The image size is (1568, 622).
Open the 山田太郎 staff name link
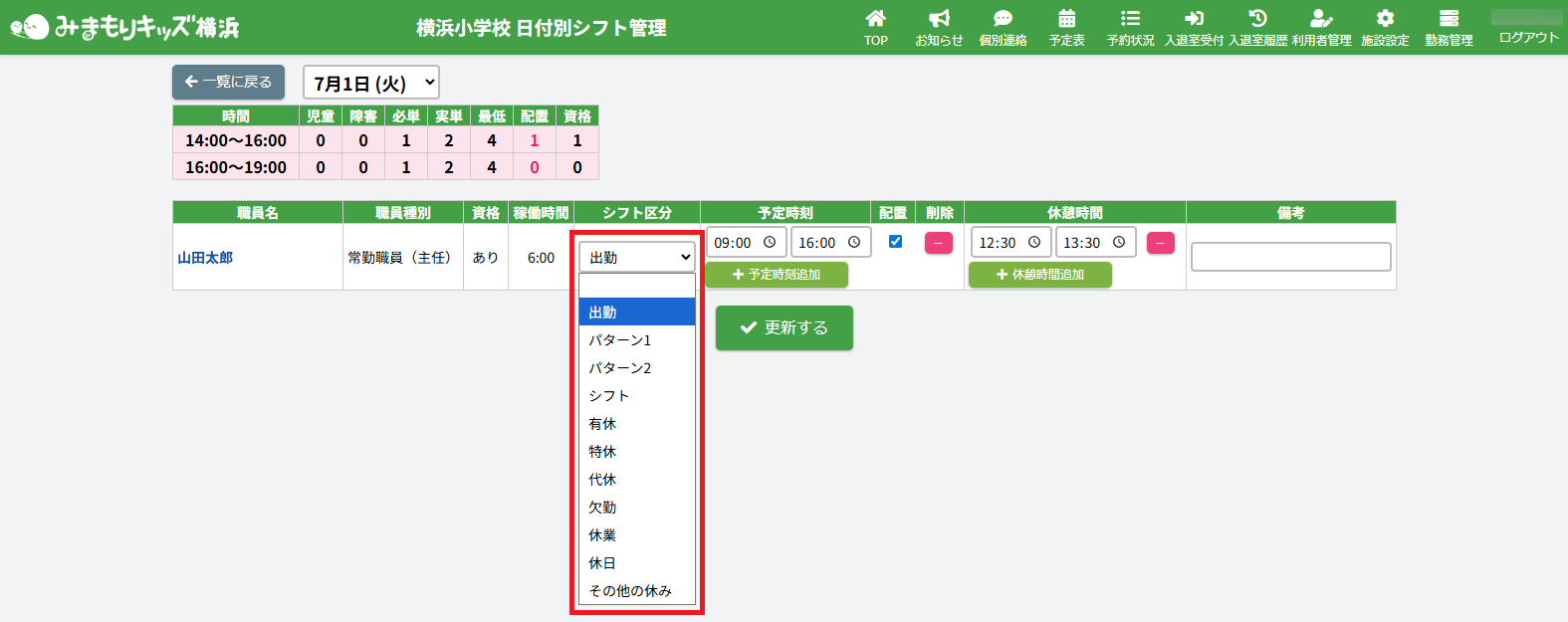click(x=205, y=258)
